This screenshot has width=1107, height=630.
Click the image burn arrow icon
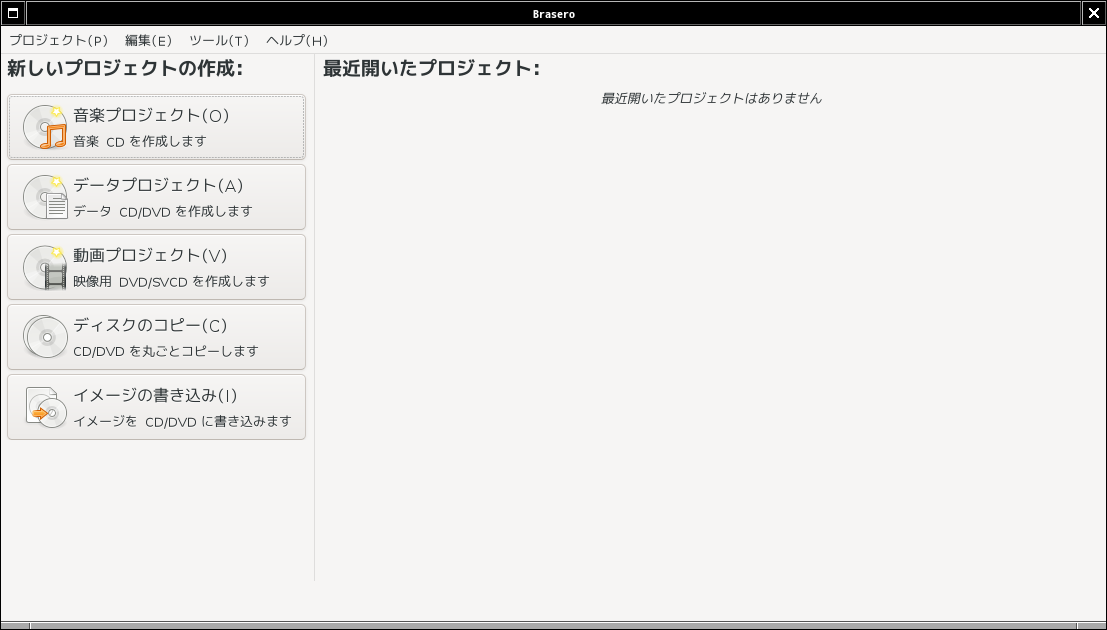[45, 407]
